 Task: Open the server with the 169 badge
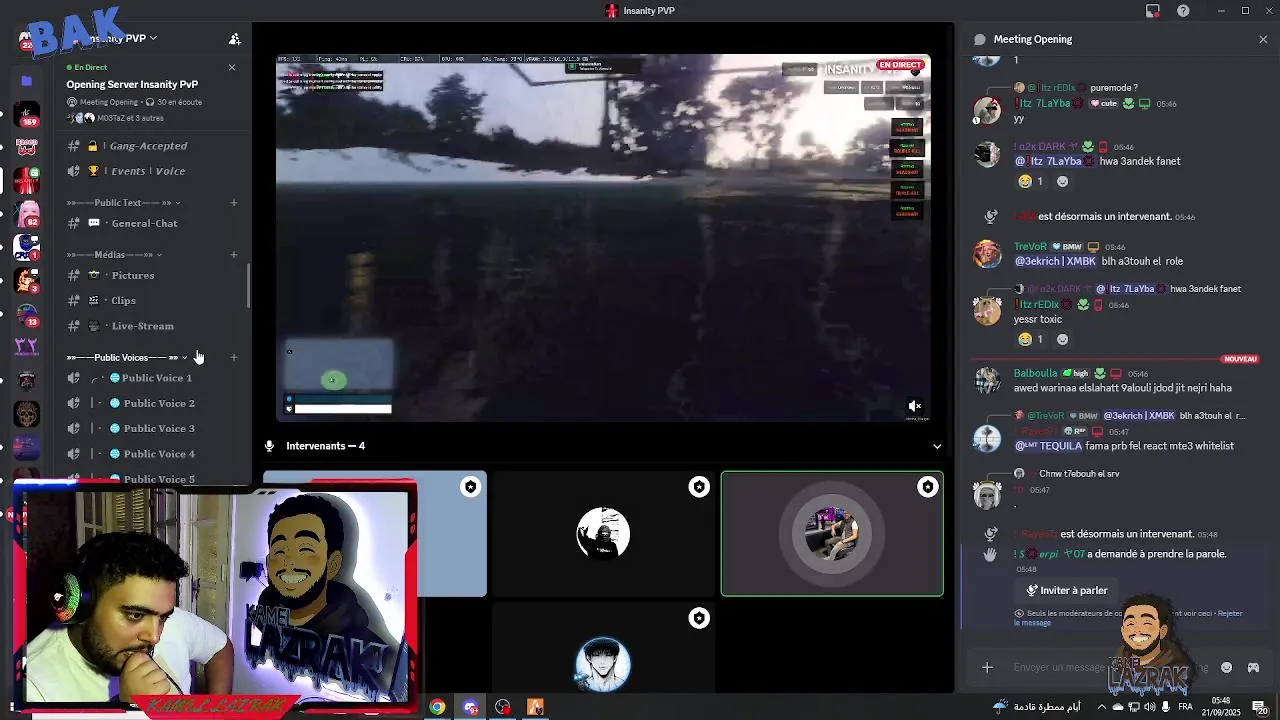pyautogui.click(x=27, y=114)
